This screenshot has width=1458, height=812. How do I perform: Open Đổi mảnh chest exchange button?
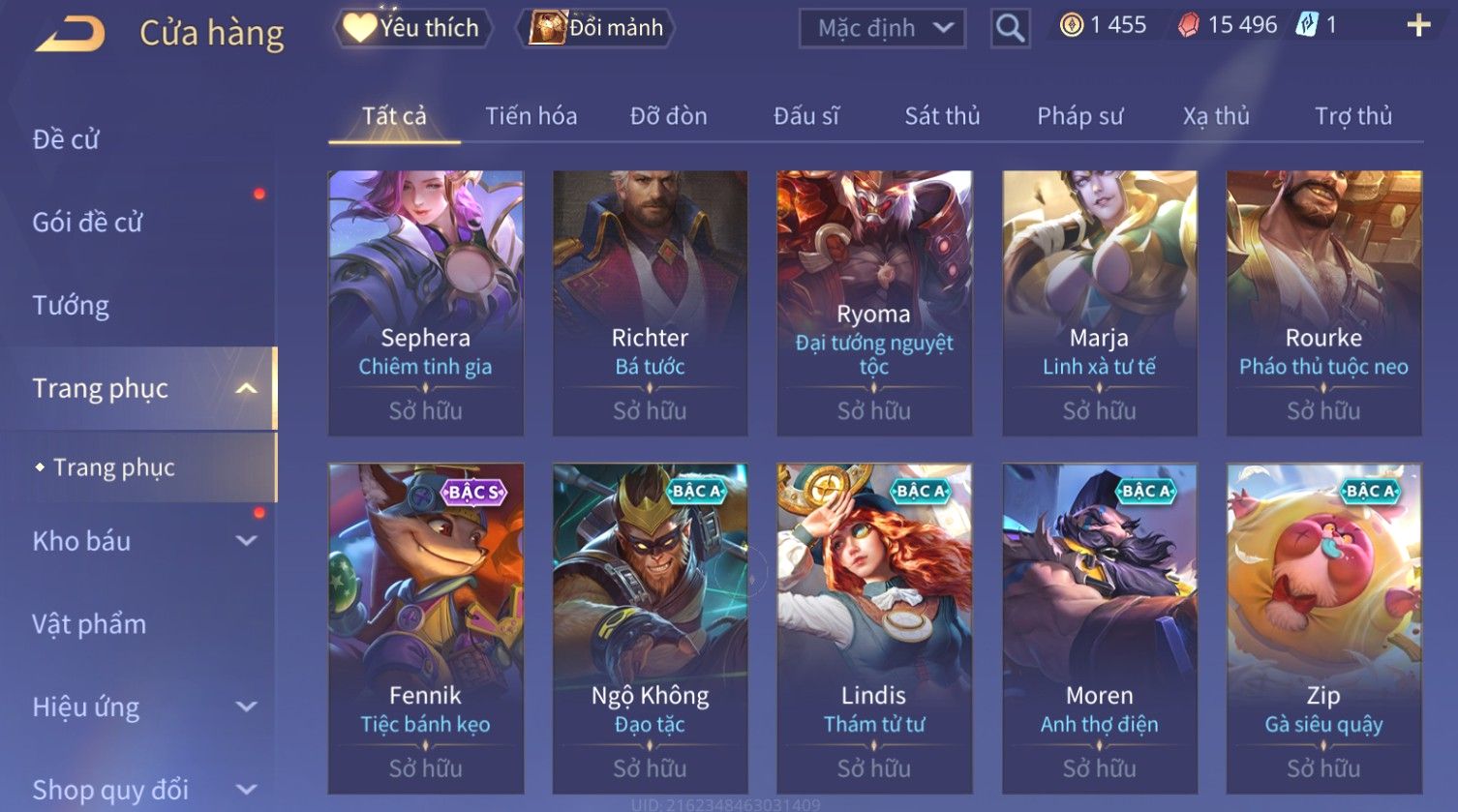click(x=596, y=27)
